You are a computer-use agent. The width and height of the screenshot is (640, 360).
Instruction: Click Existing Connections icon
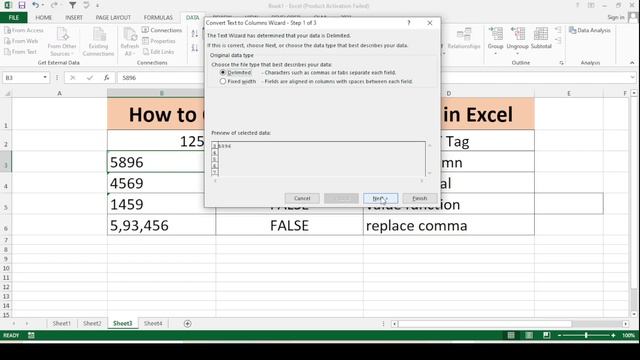tap(98, 42)
